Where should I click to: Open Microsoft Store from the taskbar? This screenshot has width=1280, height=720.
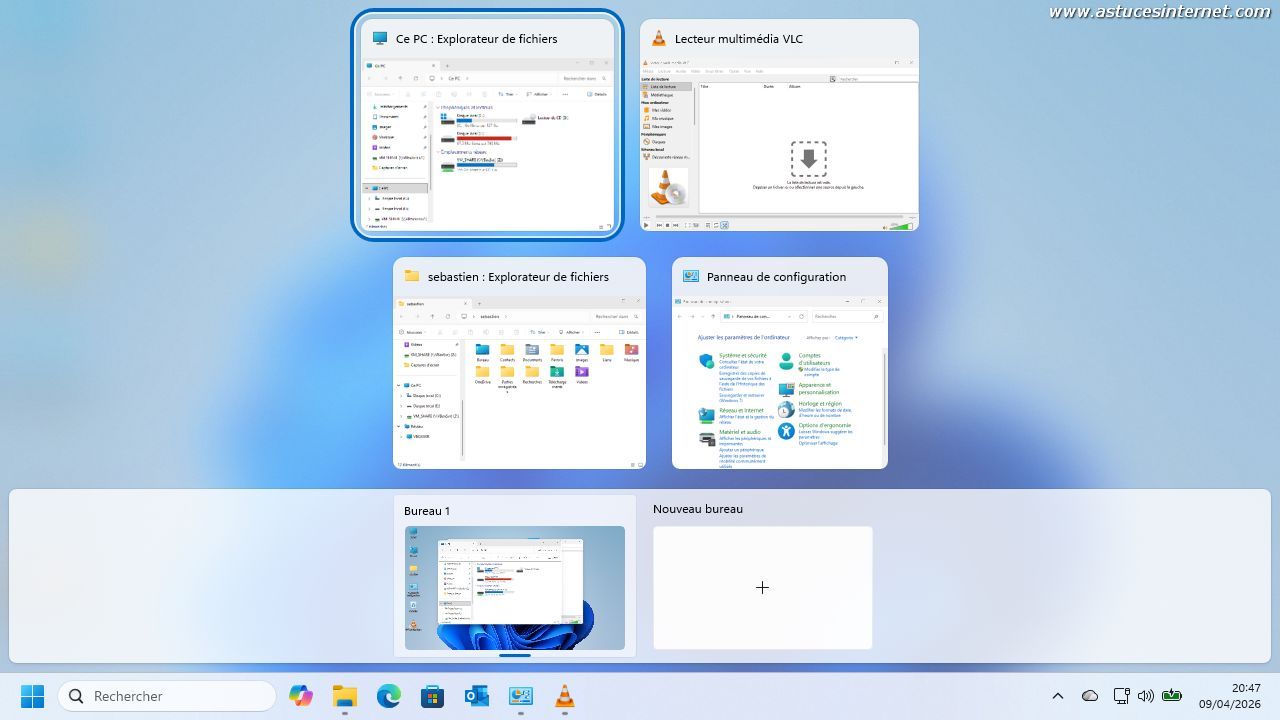pyautogui.click(x=433, y=696)
